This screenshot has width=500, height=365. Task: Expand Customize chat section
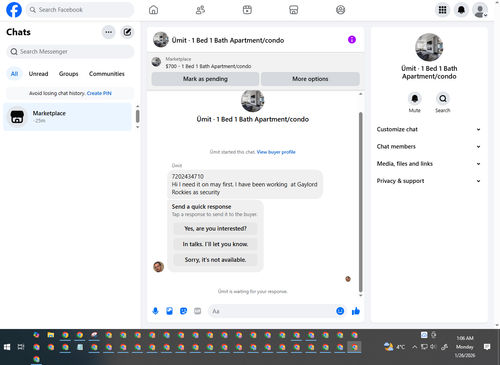[429, 129]
